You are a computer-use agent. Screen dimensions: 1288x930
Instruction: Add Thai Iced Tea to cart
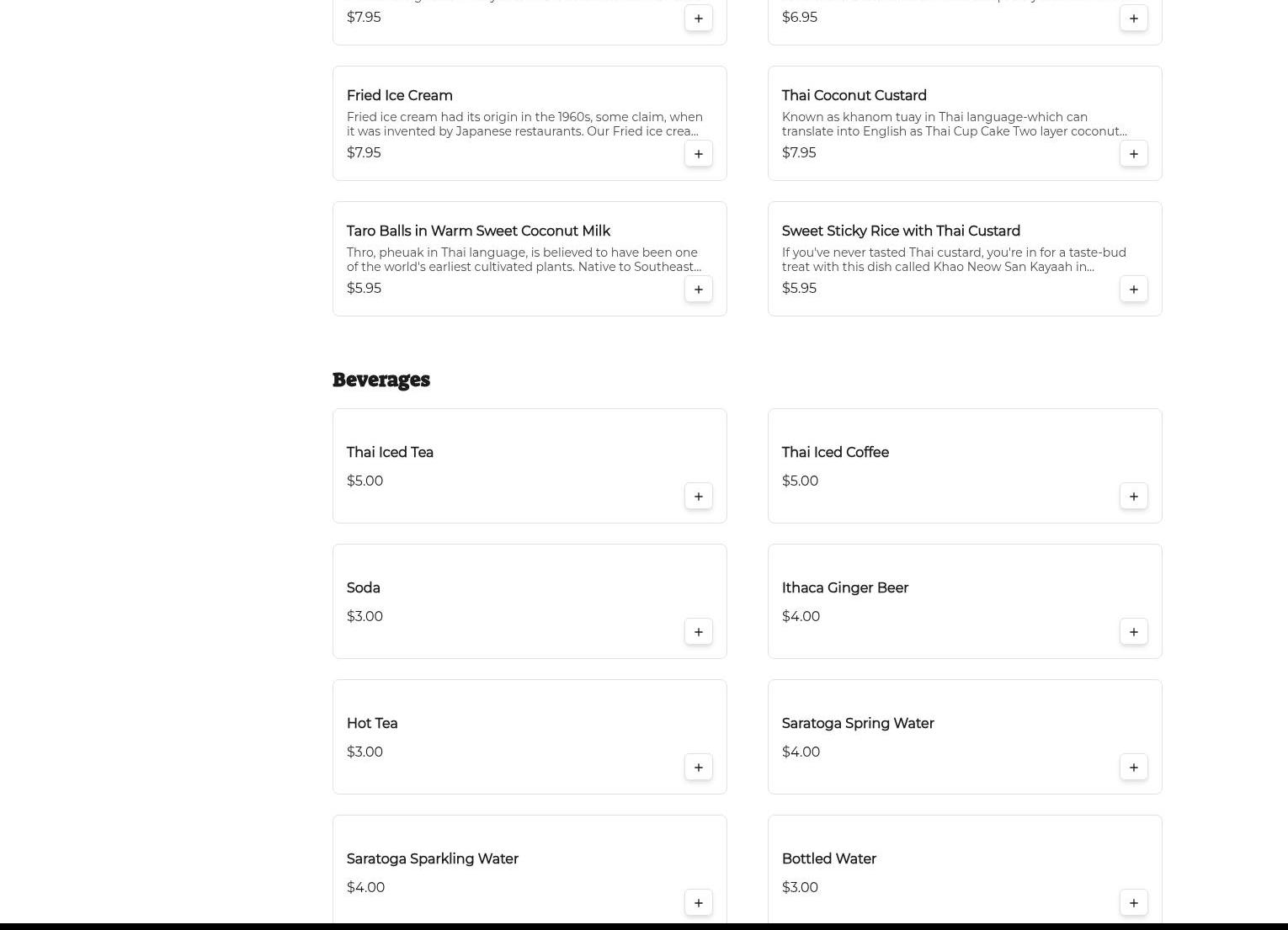[x=698, y=497]
